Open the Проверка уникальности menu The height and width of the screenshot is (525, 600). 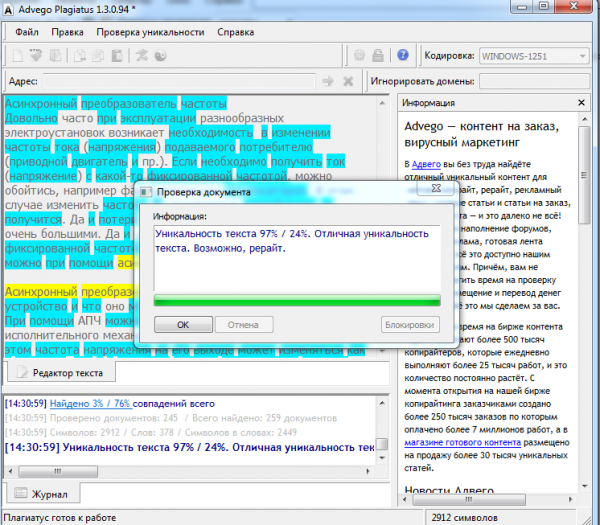point(150,33)
